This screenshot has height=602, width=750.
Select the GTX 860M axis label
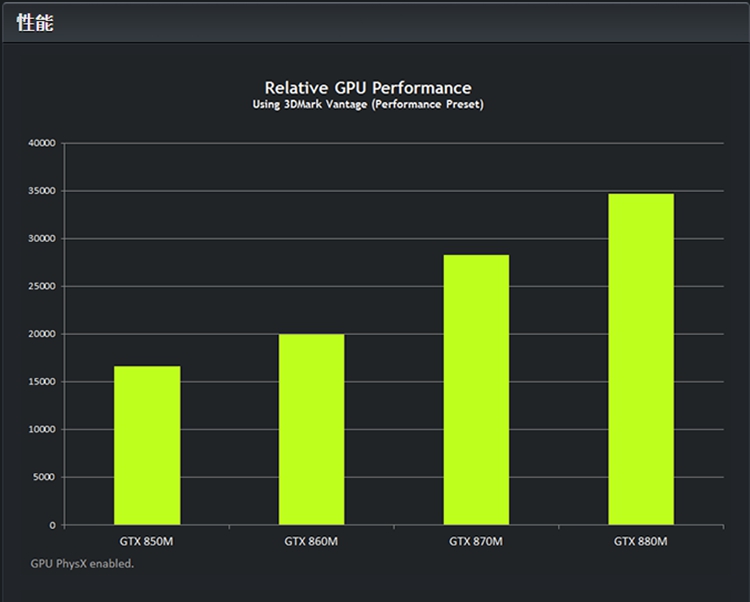[x=311, y=541]
